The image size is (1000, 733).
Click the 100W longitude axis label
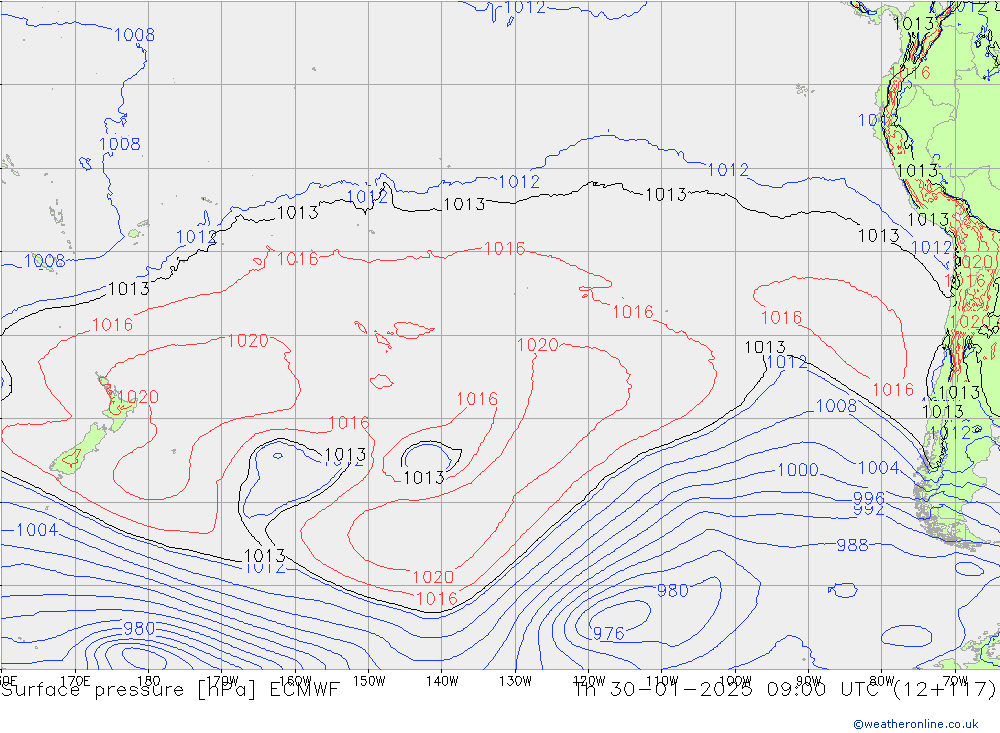pos(735,680)
